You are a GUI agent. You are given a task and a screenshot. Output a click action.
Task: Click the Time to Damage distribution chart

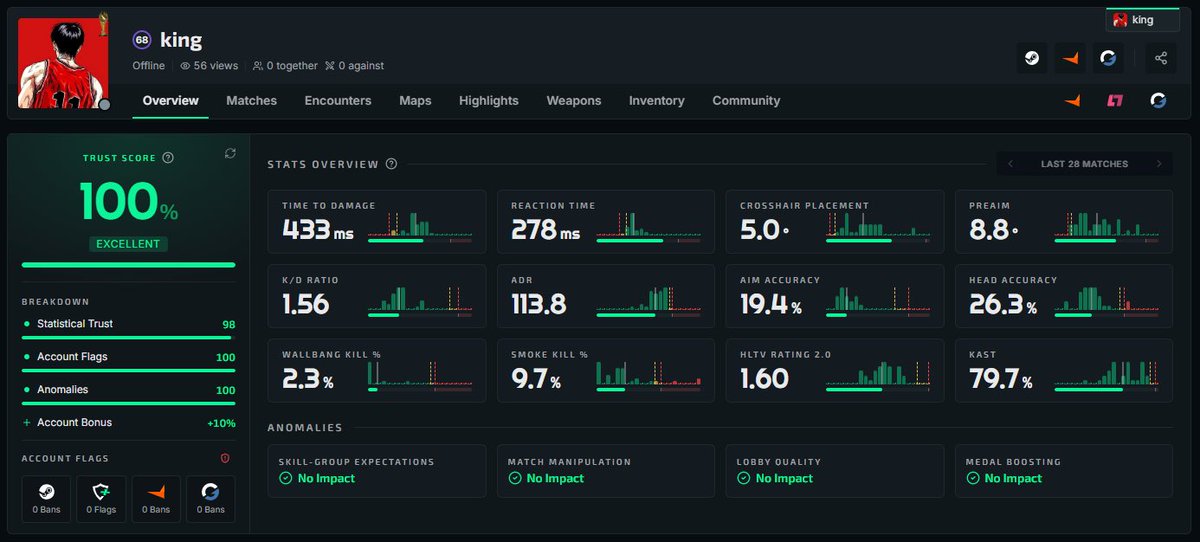(421, 226)
